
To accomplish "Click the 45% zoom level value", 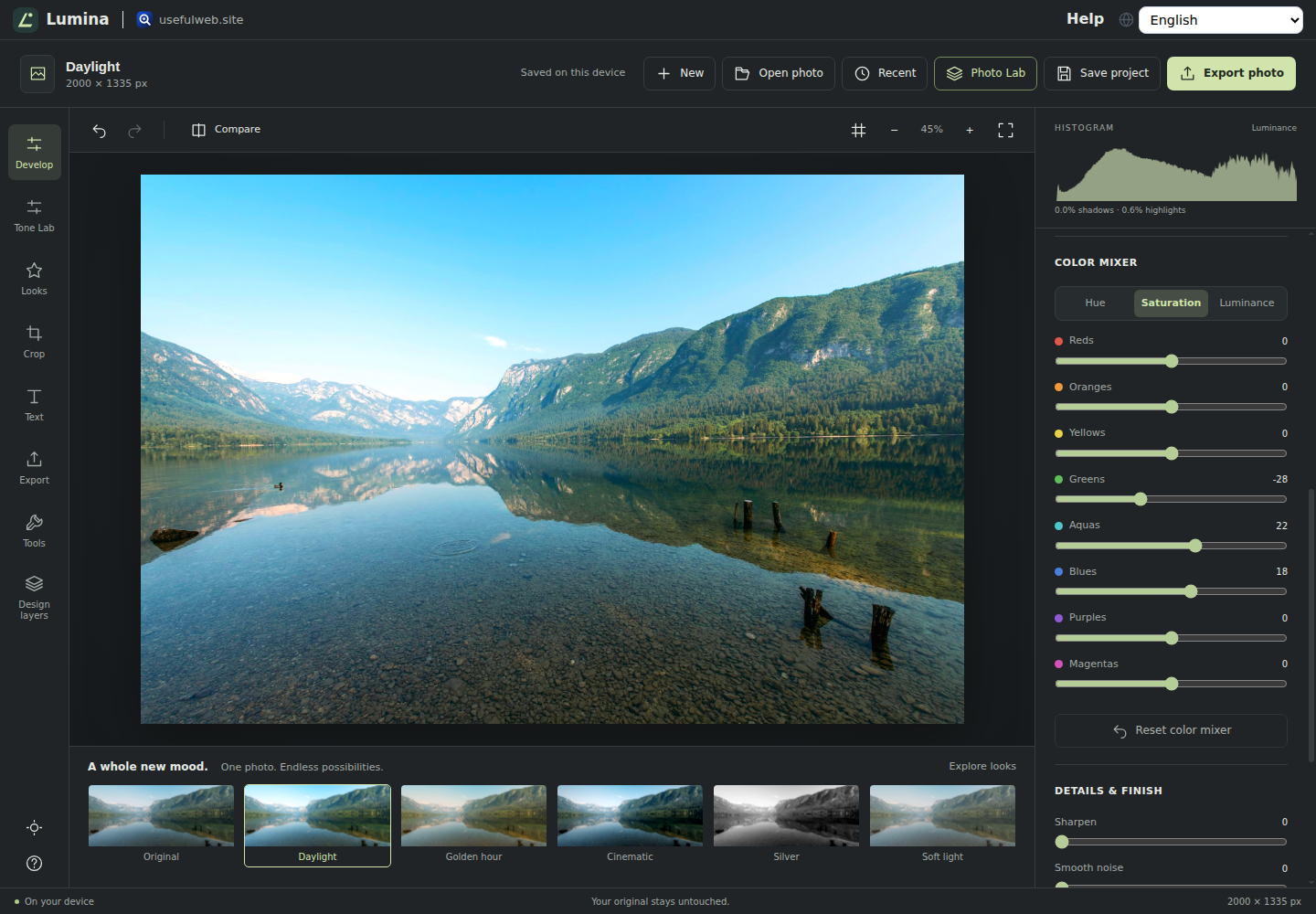I will pos(931,130).
